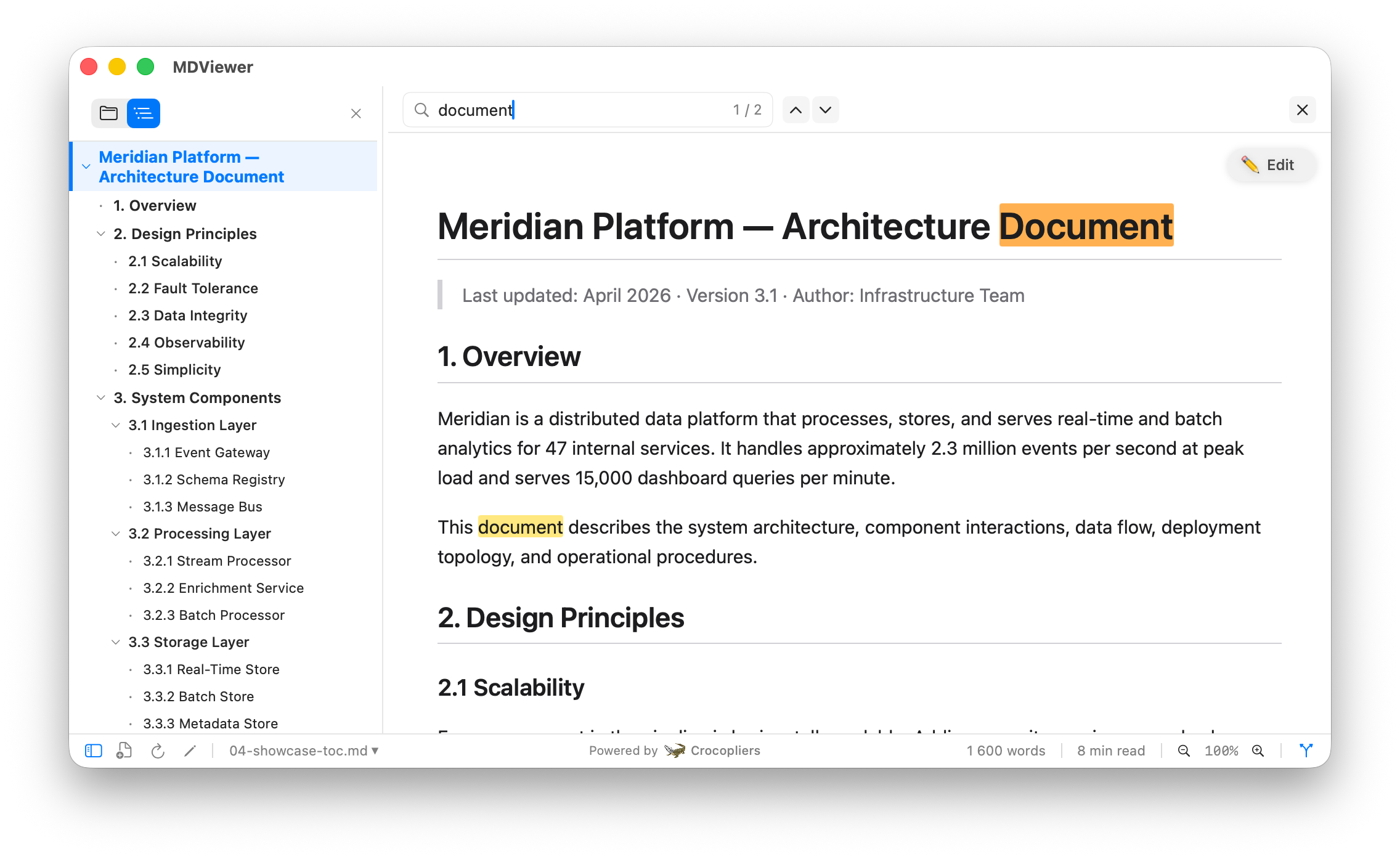This screenshot has width=1400, height=859.
Task: Click the '1 600 words' status entry
Action: click(1006, 751)
